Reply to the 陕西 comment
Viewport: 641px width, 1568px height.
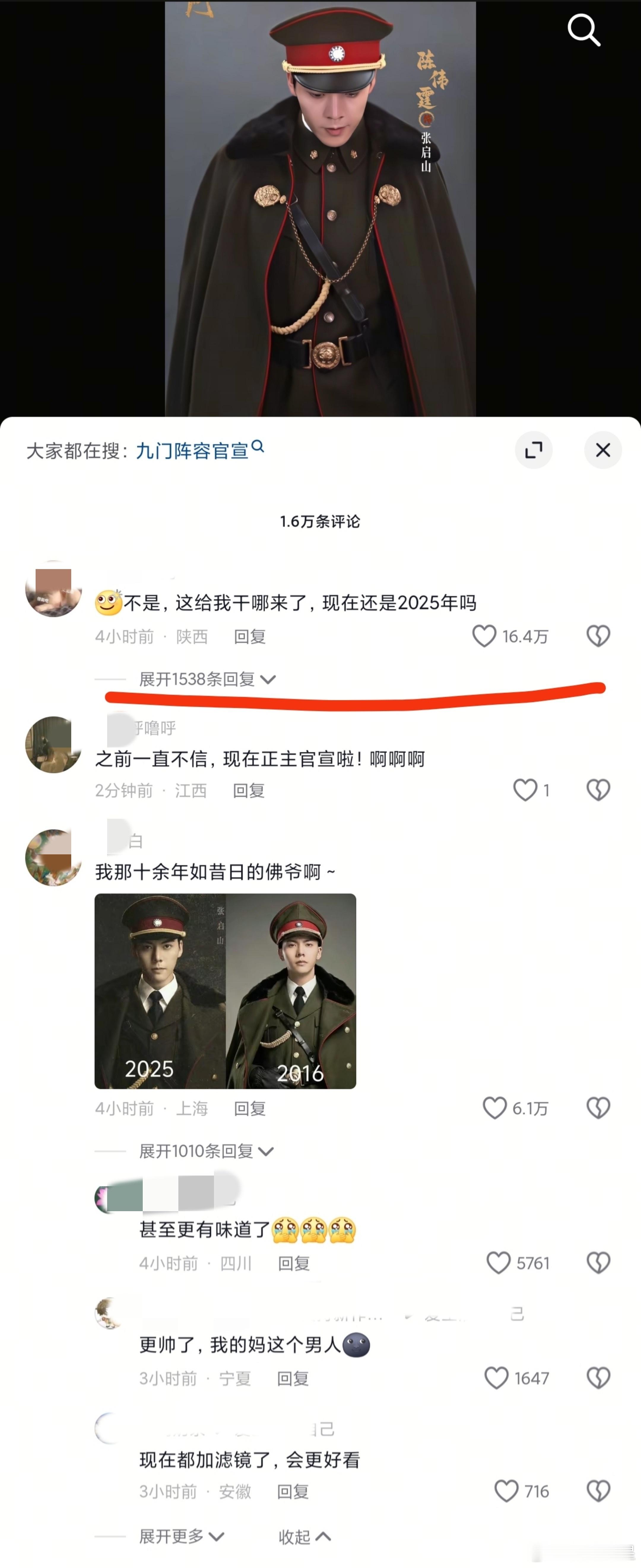[x=250, y=637]
